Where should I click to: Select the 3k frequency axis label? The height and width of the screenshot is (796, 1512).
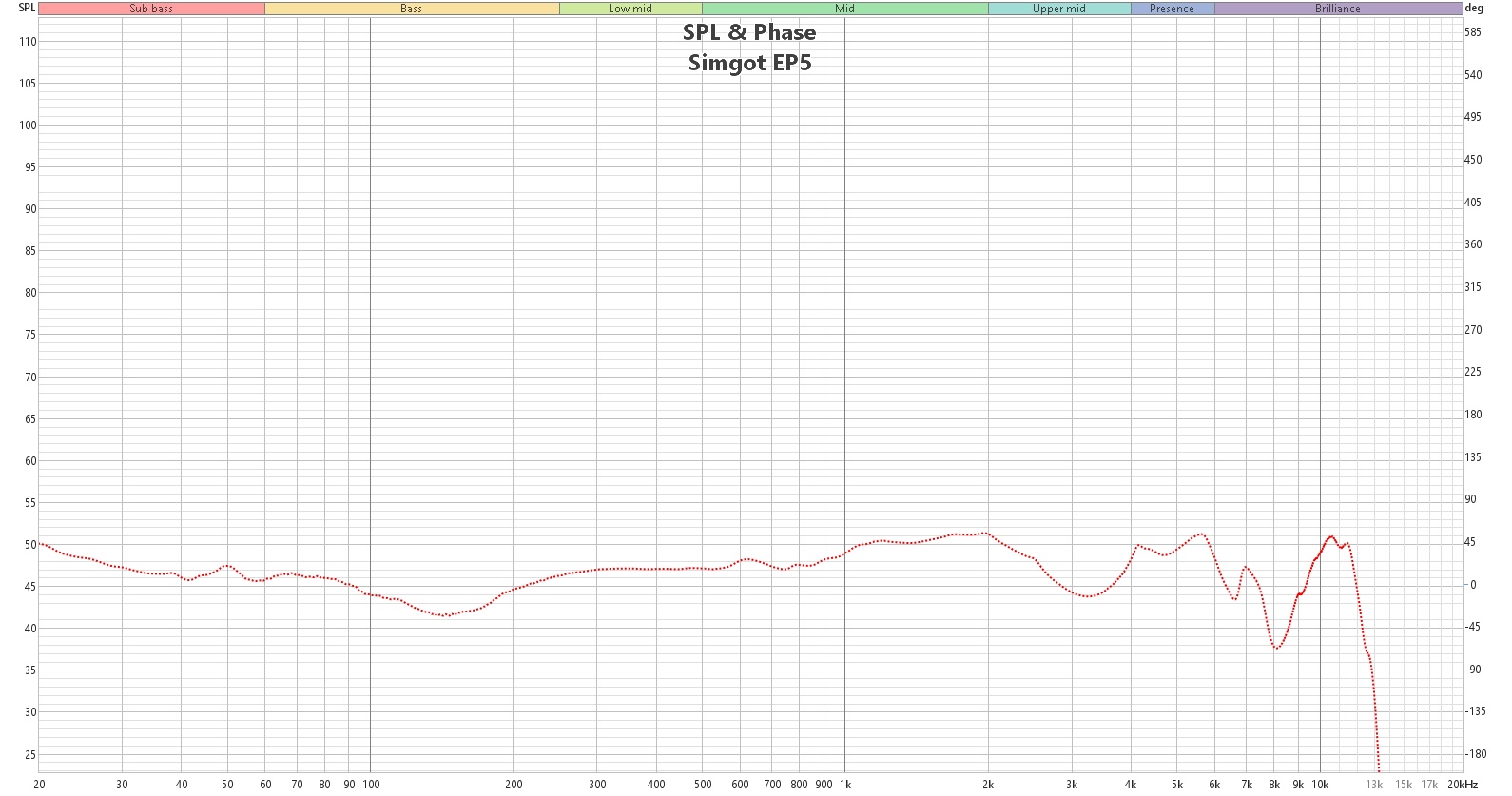click(x=1072, y=785)
